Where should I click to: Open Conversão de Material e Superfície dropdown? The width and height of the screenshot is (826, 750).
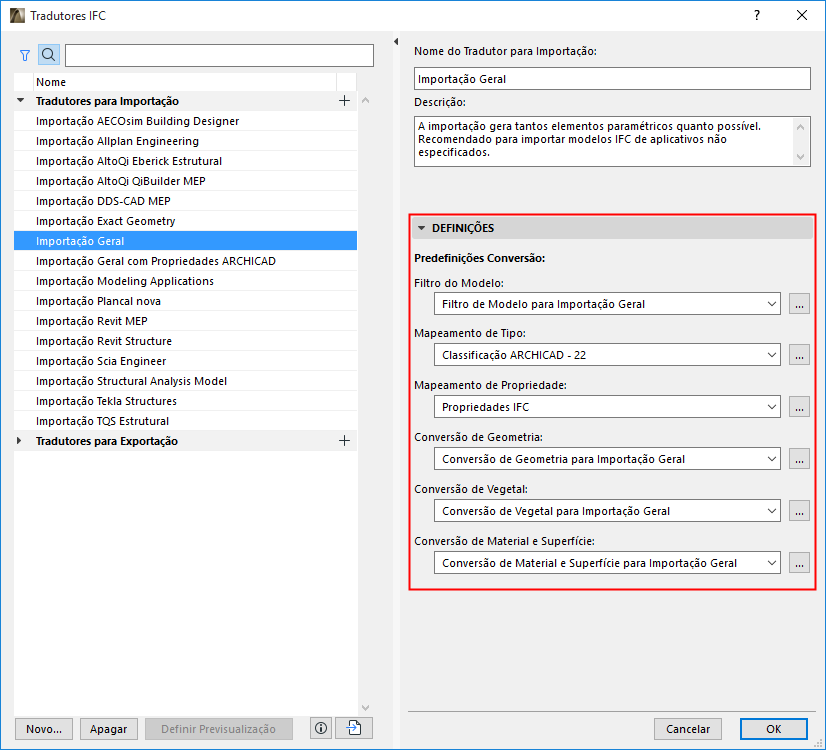click(607, 563)
